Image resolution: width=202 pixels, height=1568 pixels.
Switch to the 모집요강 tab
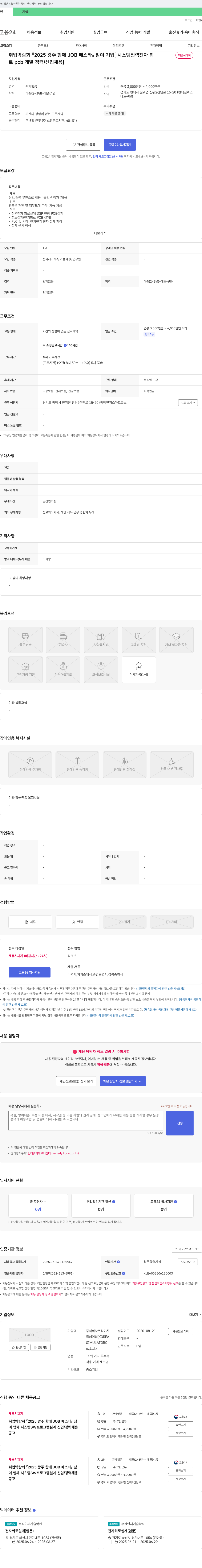pyautogui.click(x=6, y=46)
